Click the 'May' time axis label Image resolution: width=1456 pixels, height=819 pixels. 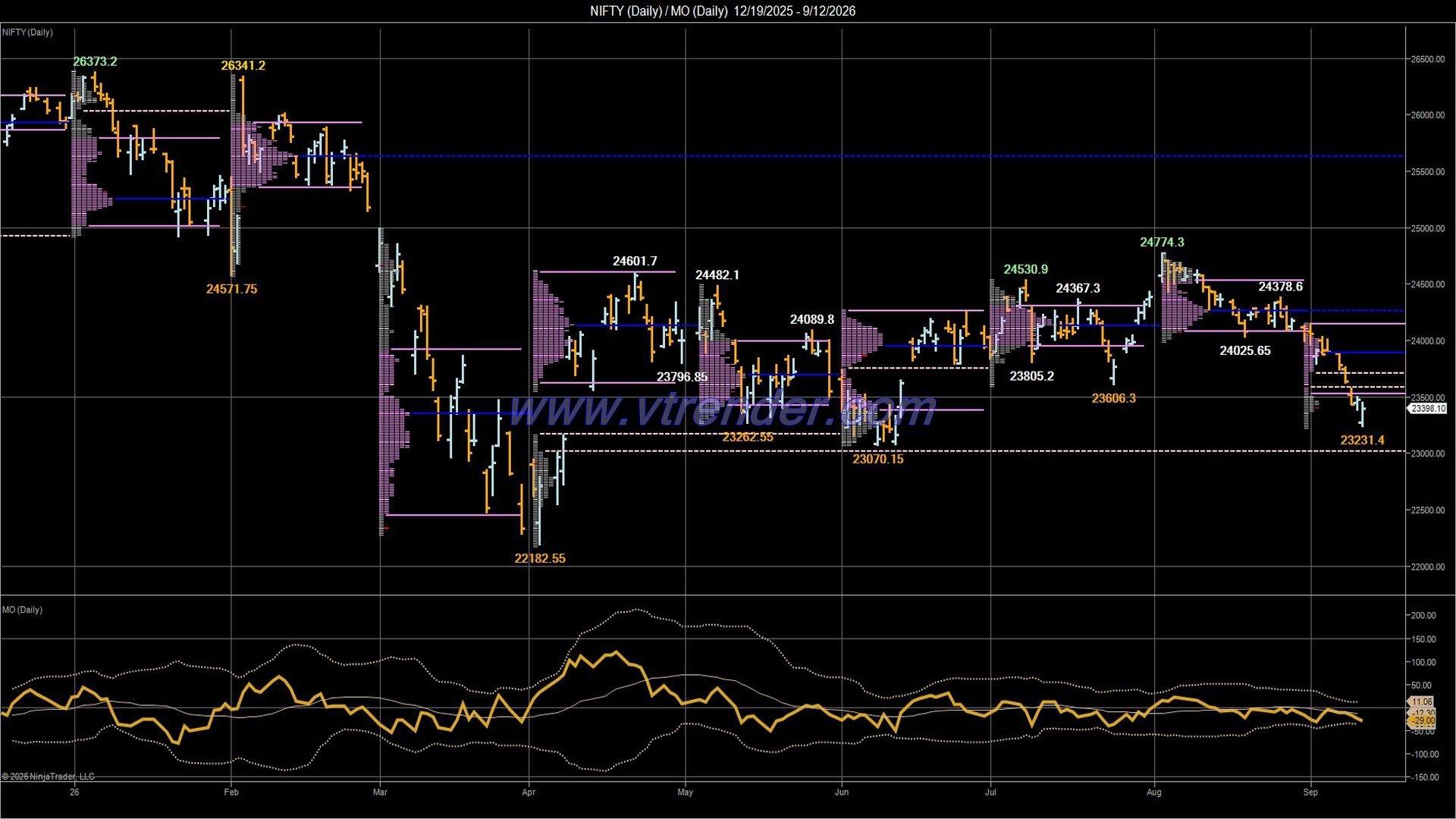click(x=686, y=792)
